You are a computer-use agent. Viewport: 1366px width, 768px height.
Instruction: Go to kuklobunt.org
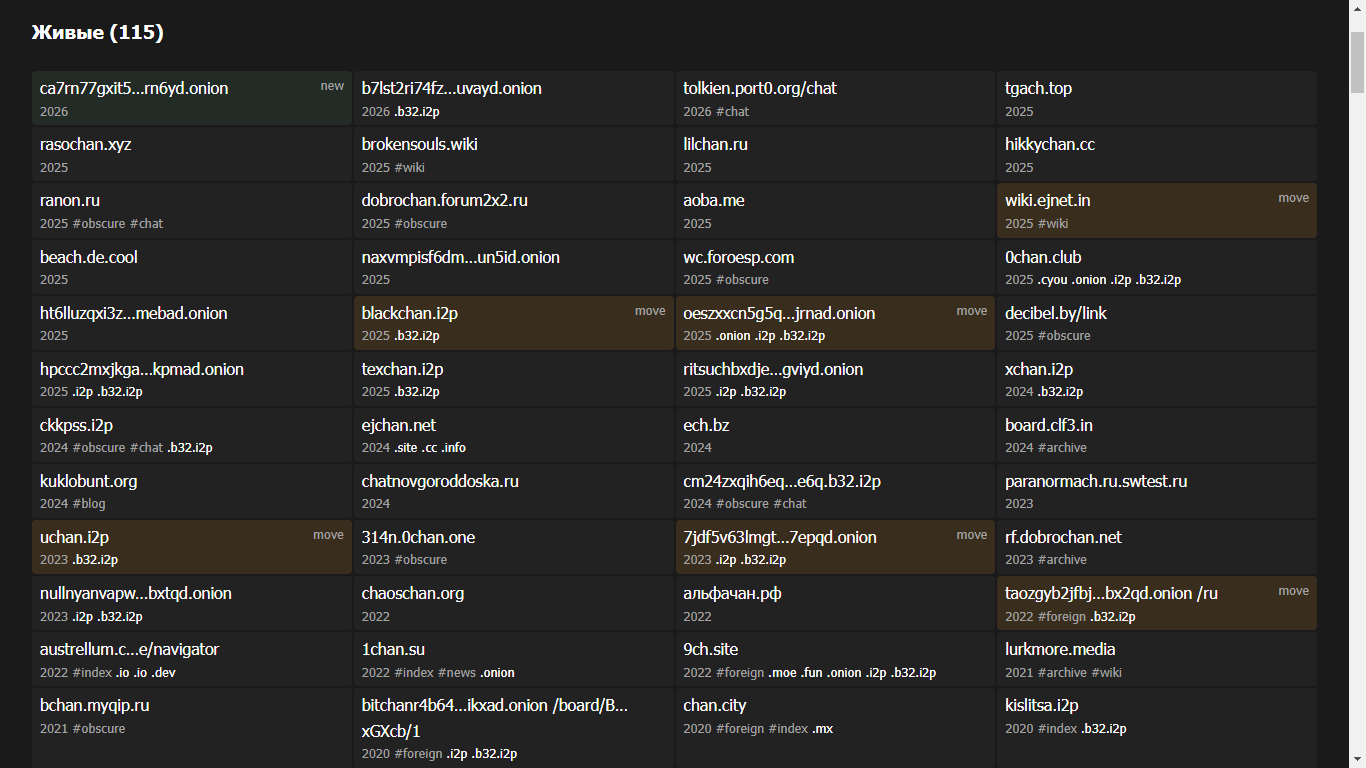tap(88, 481)
